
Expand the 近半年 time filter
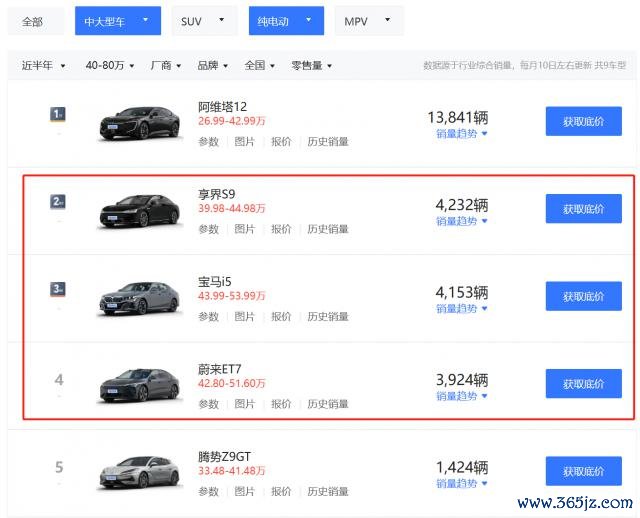pyautogui.click(x=43, y=65)
